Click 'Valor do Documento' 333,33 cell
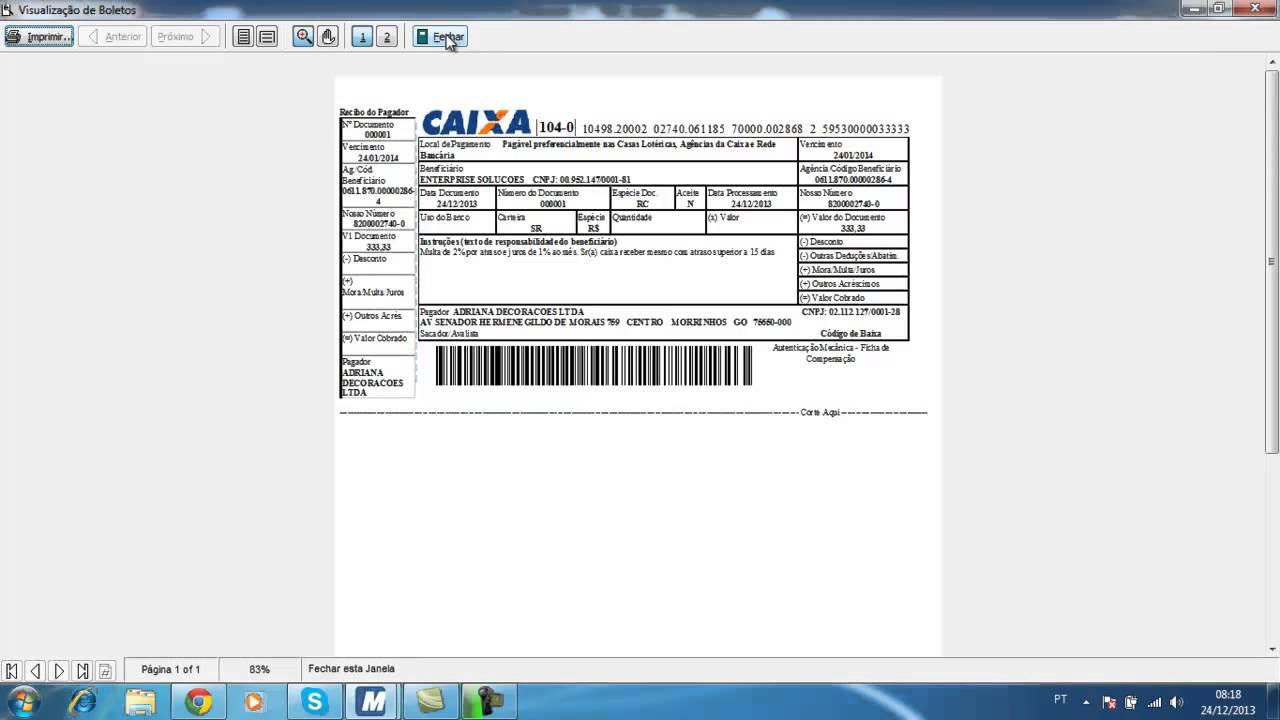 (x=853, y=222)
